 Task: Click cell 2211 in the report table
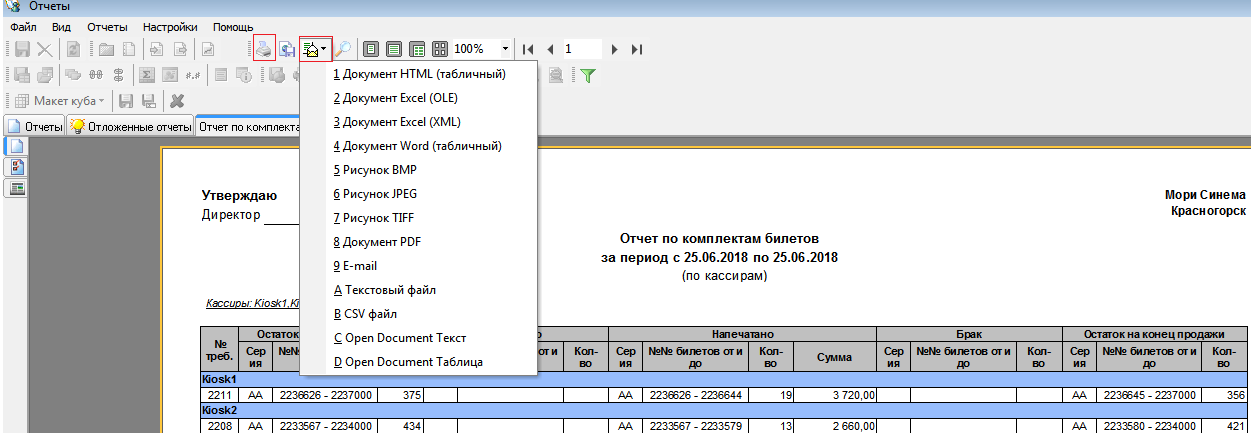(x=220, y=396)
